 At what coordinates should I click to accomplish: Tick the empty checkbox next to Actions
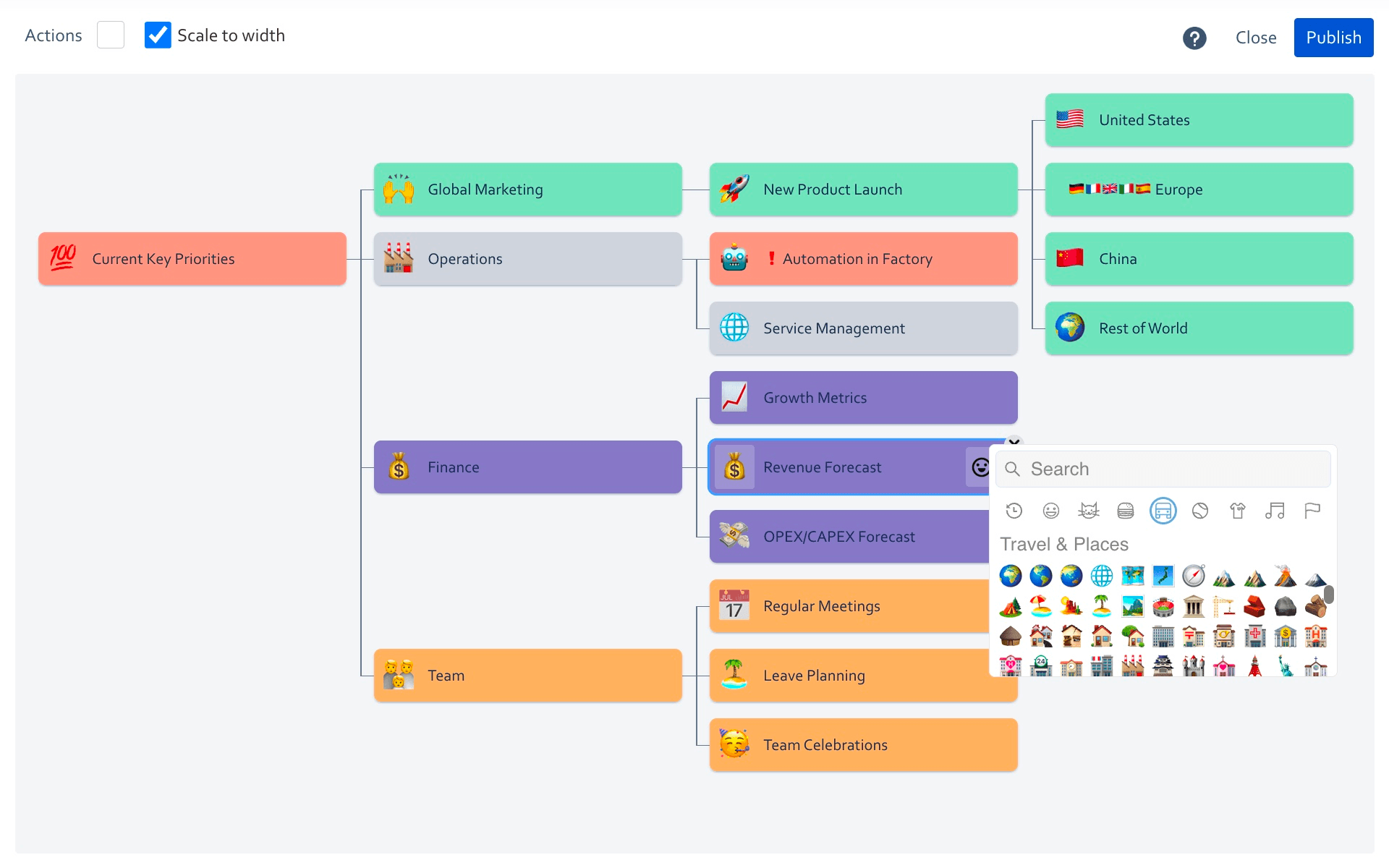(111, 35)
